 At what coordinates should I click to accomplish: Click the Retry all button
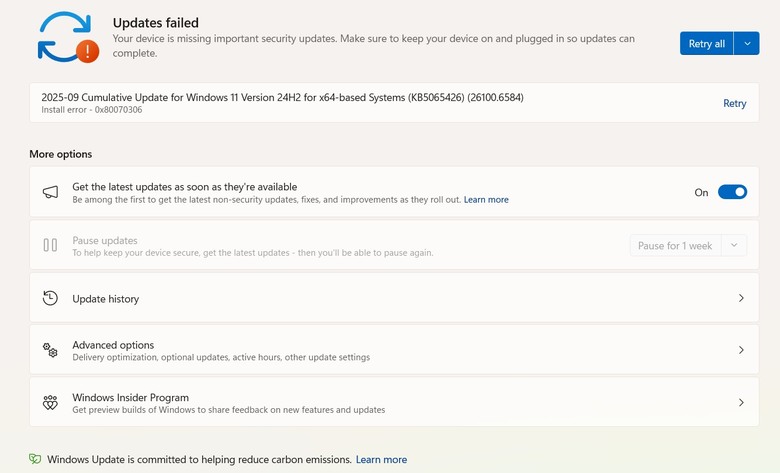[x=706, y=44]
